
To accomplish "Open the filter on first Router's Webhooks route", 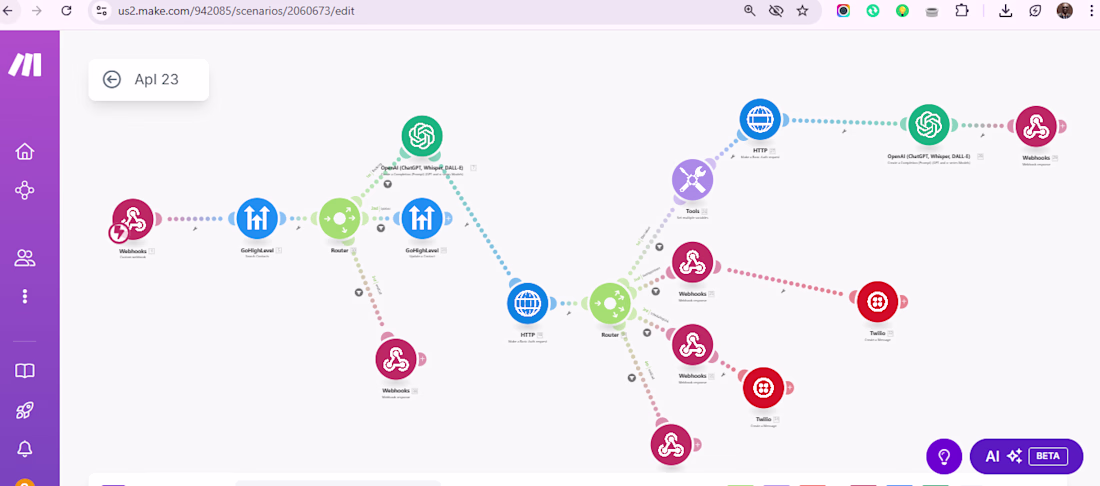I will (358, 292).
